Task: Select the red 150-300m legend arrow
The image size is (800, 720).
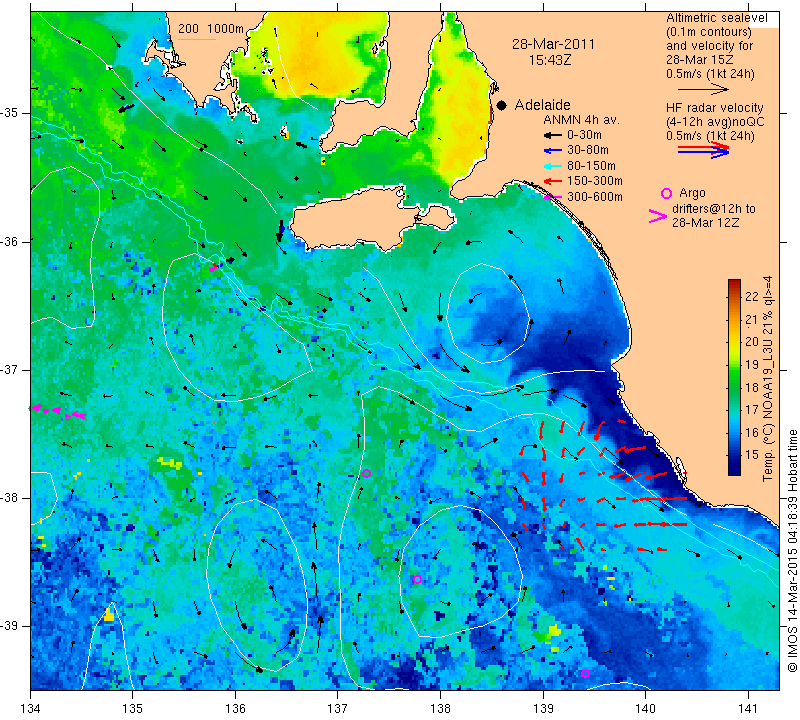Action: click(552, 181)
